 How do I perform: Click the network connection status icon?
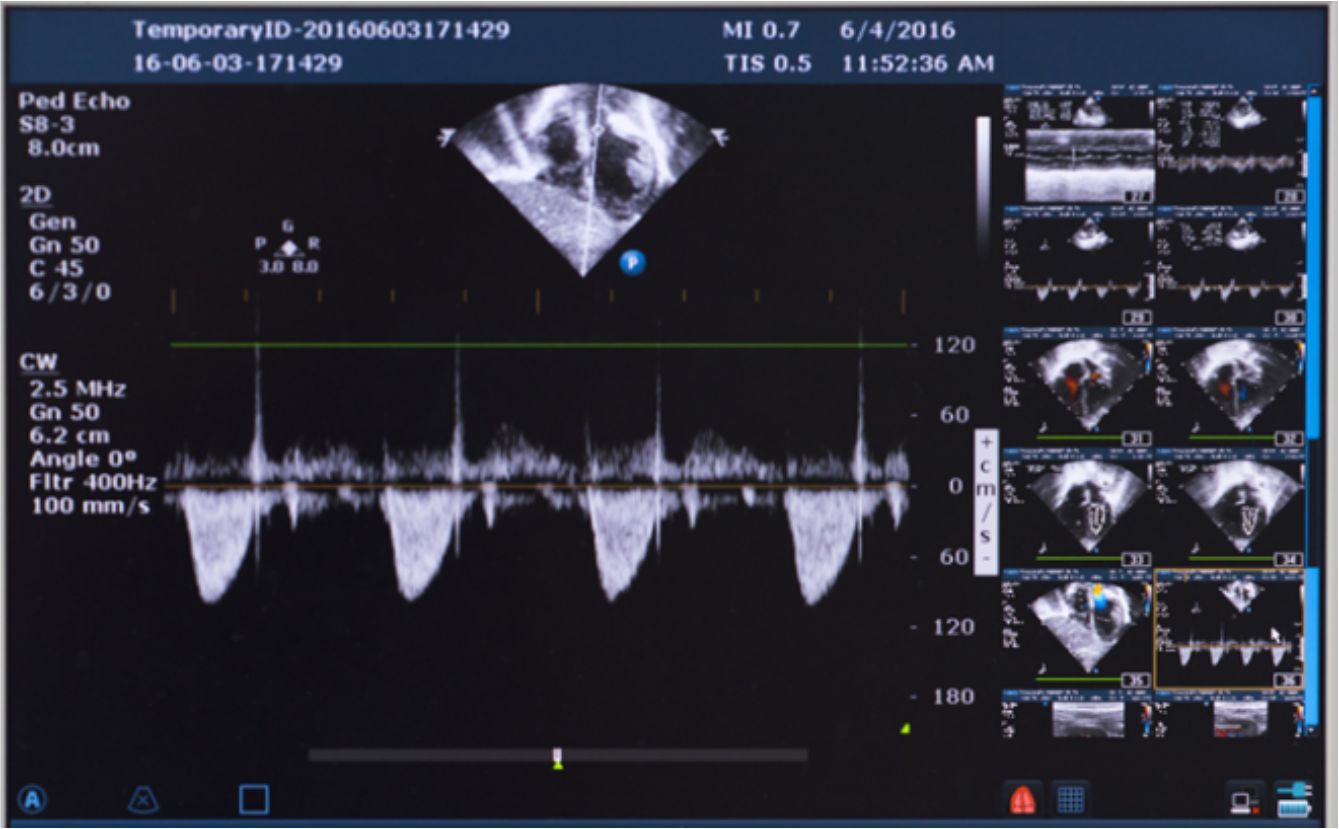coord(1245,801)
